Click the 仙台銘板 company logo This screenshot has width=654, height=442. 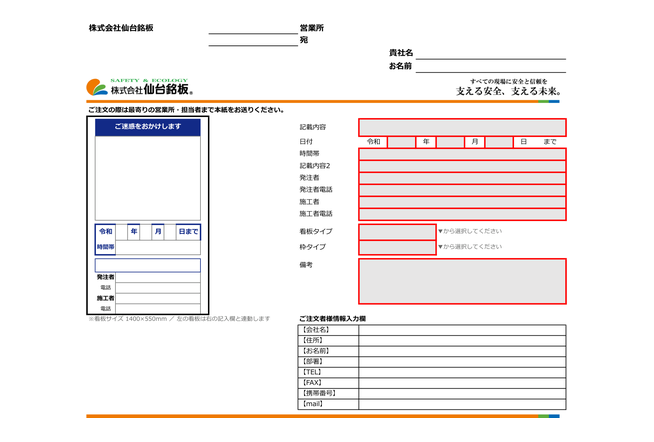pyautogui.click(x=140, y=87)
